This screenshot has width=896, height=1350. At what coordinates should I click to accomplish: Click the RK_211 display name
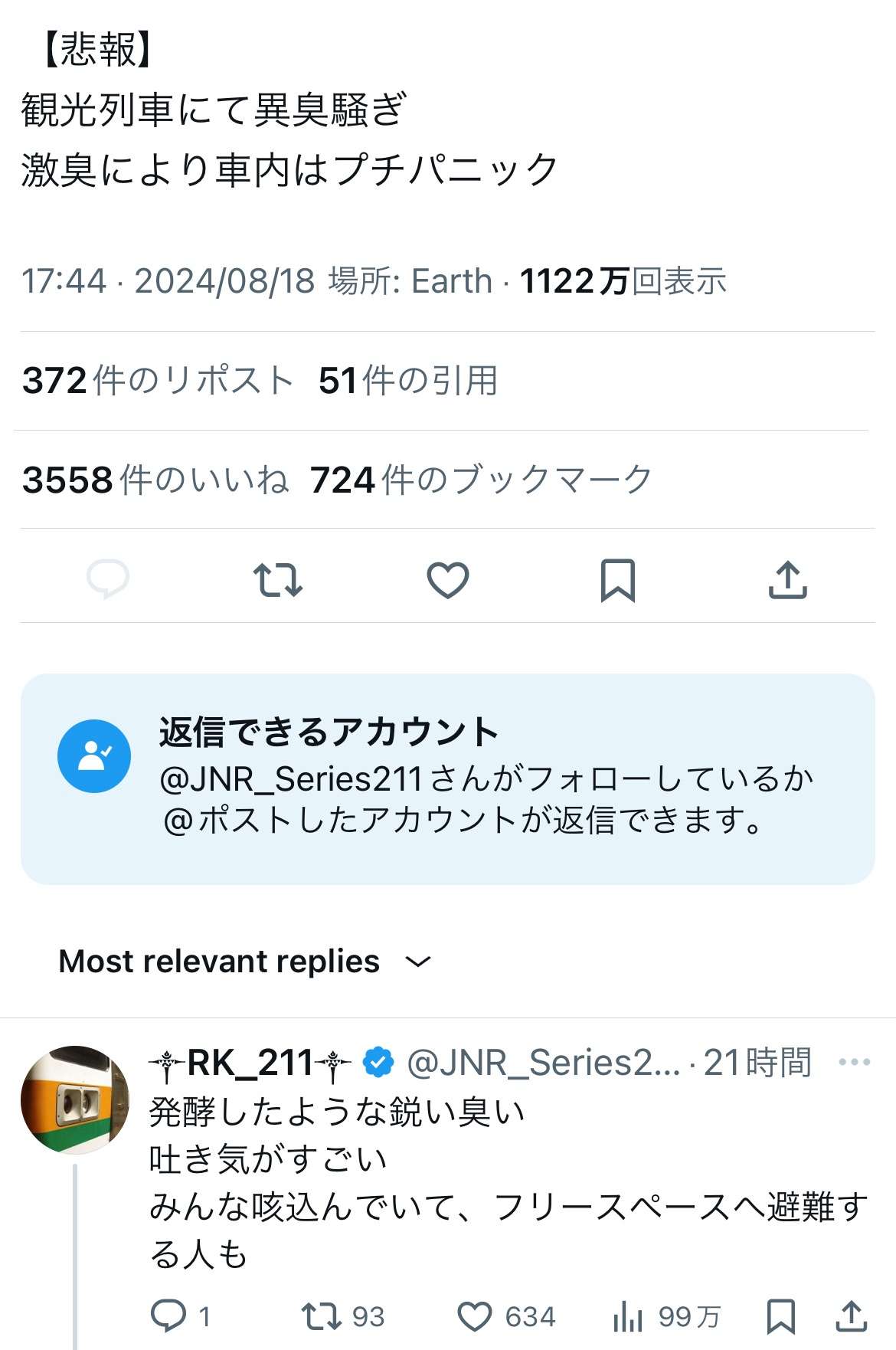click(x=250, y=1063)
